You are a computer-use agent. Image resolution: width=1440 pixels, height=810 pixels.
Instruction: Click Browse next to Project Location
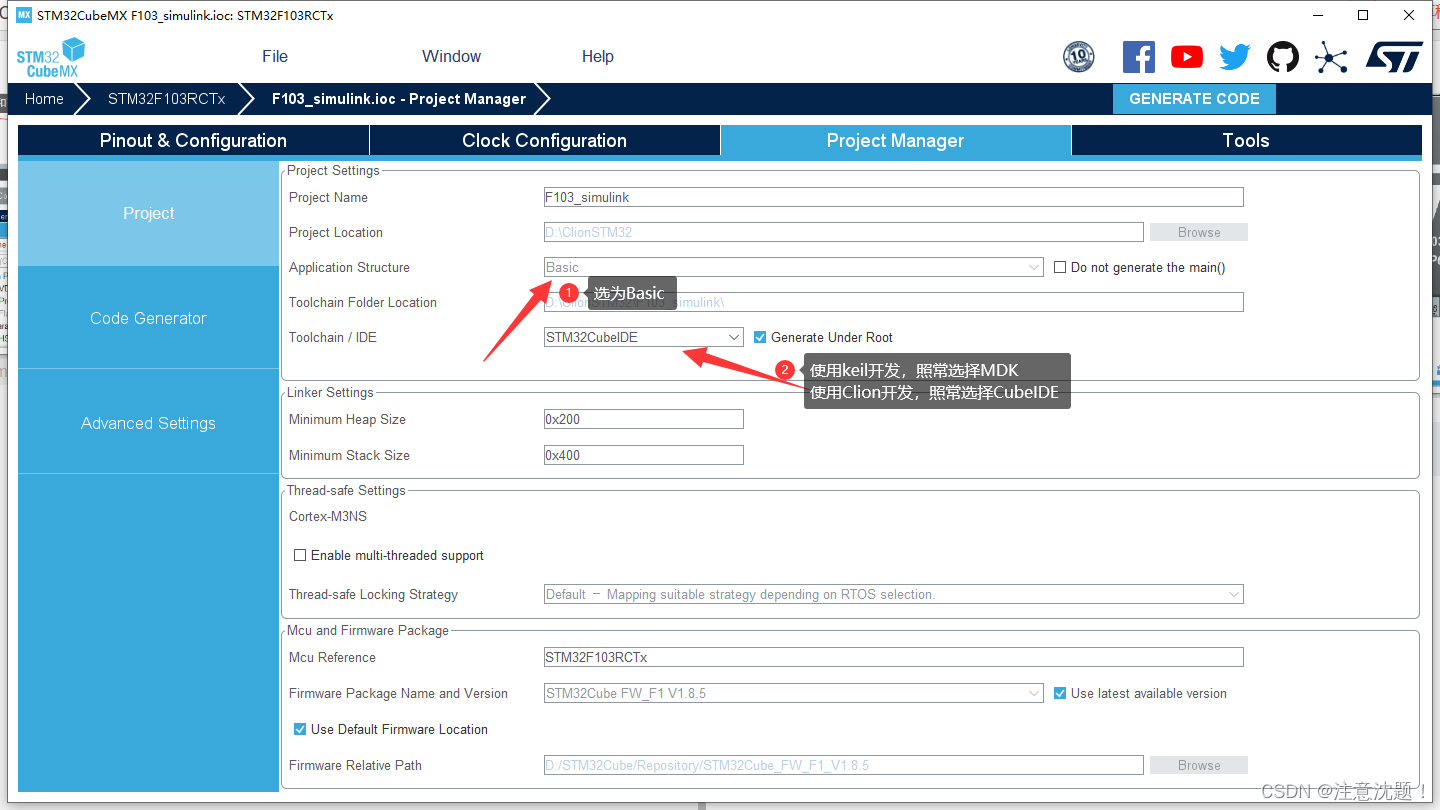point(1199,232)
